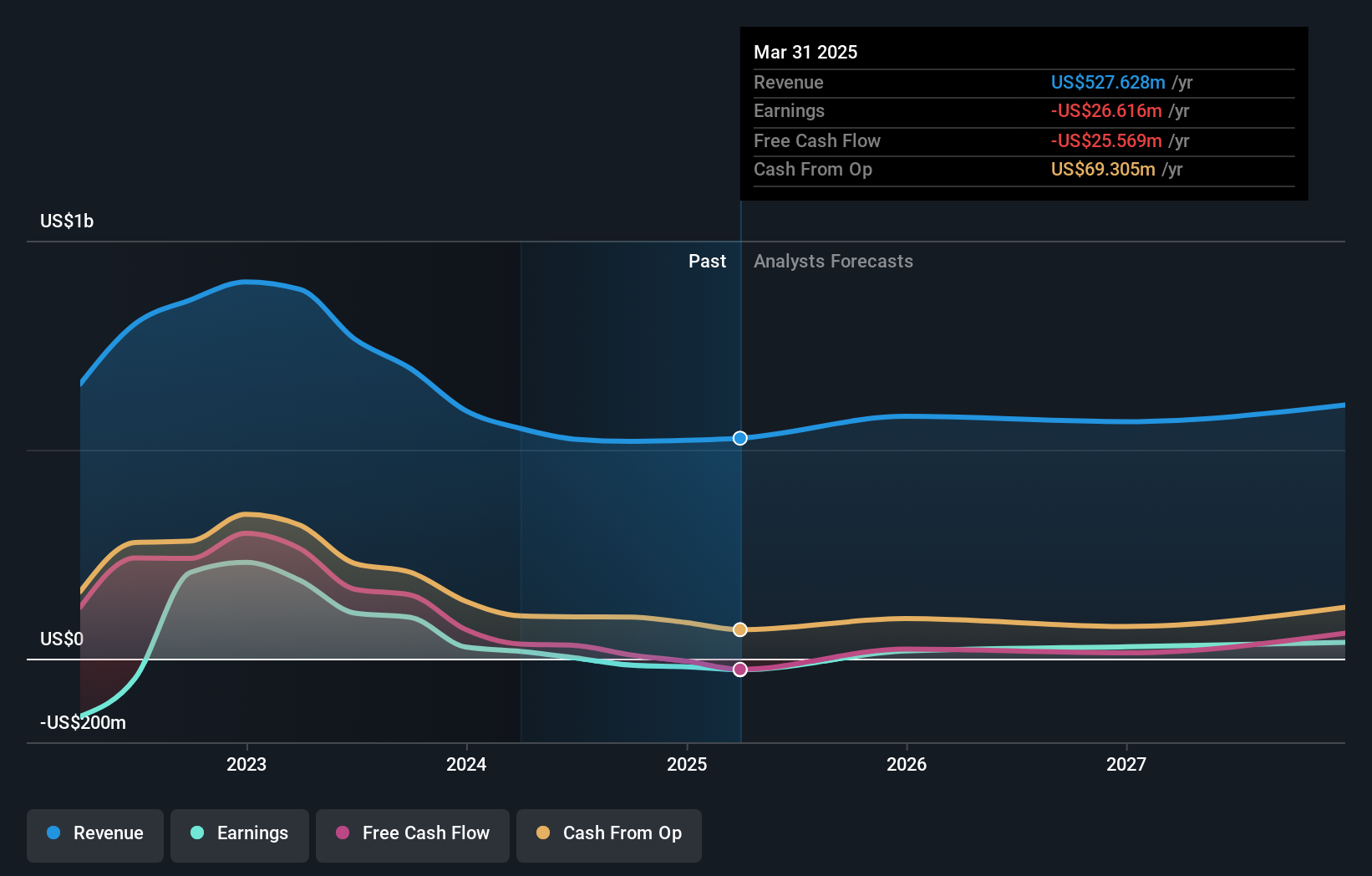Click the 2025 x-axis label
This screenshot has height=876, width=1372.
687,764
